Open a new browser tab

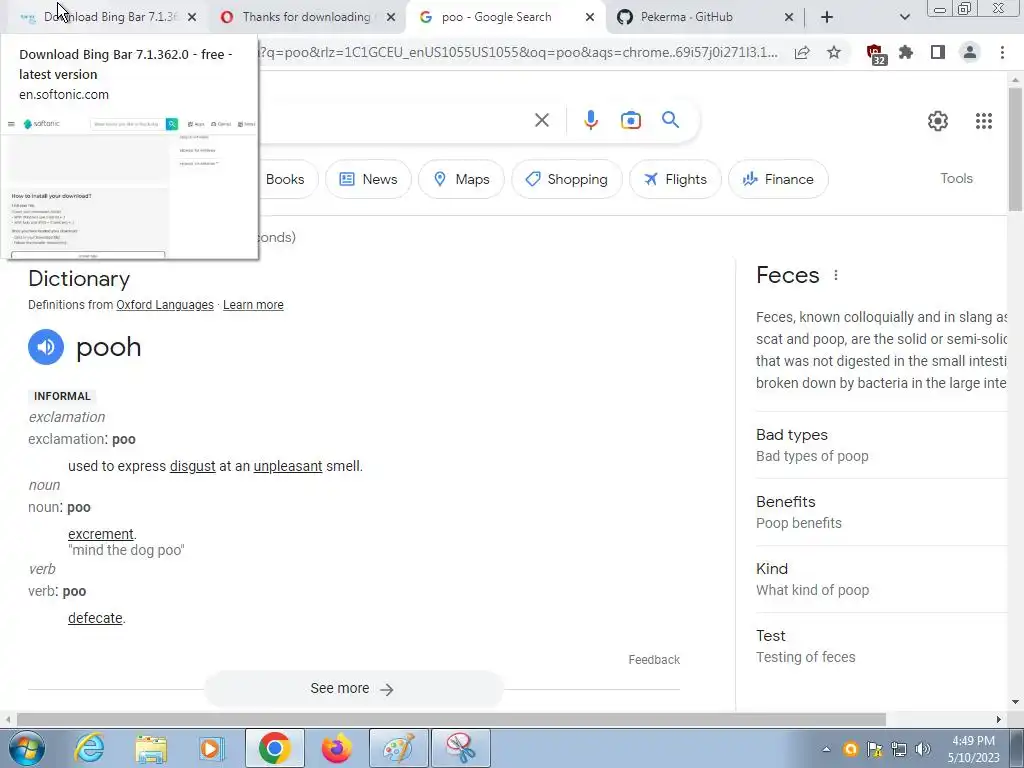coord(827,17)
